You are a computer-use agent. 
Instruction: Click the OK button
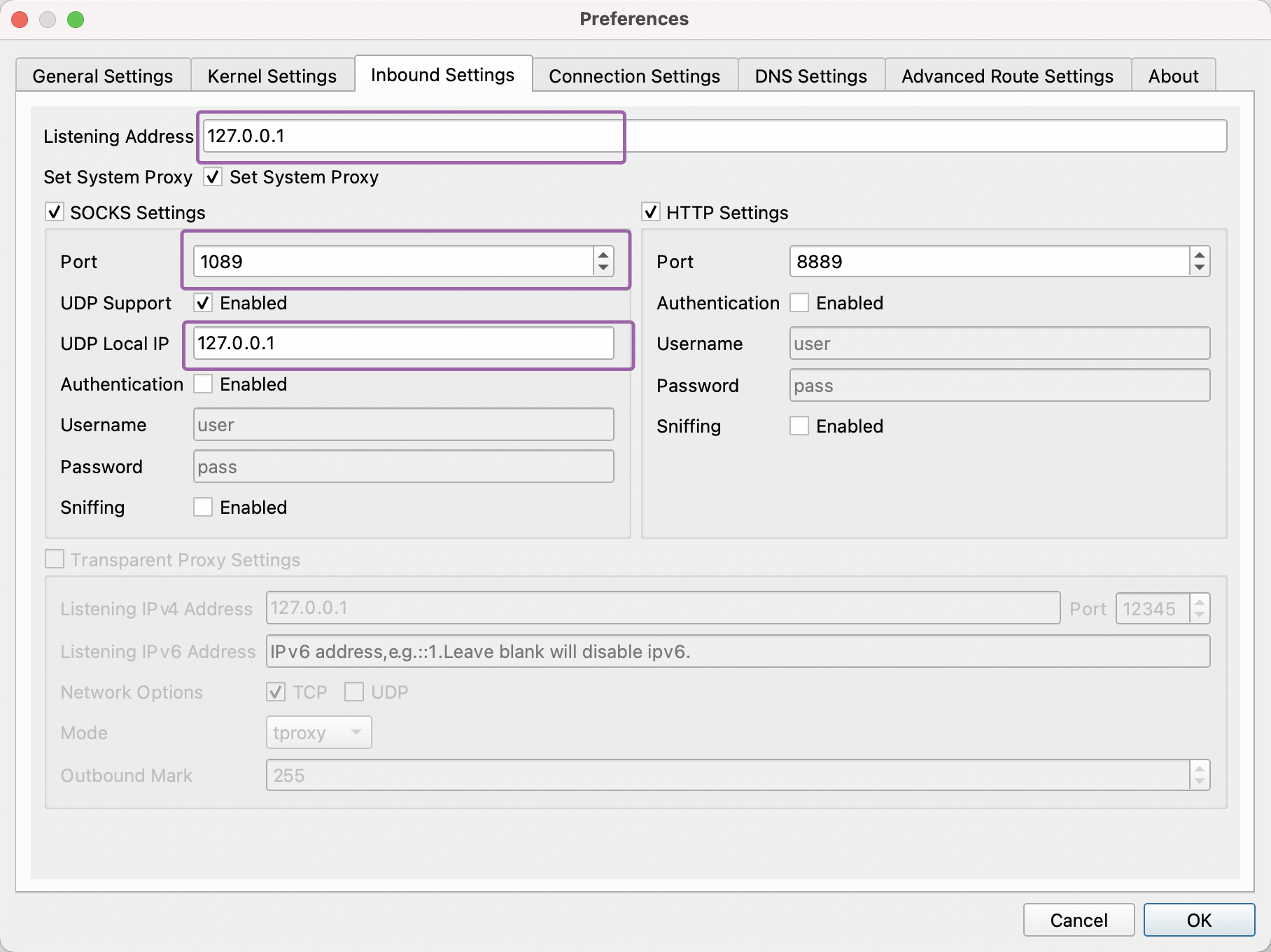point(1198,920)
